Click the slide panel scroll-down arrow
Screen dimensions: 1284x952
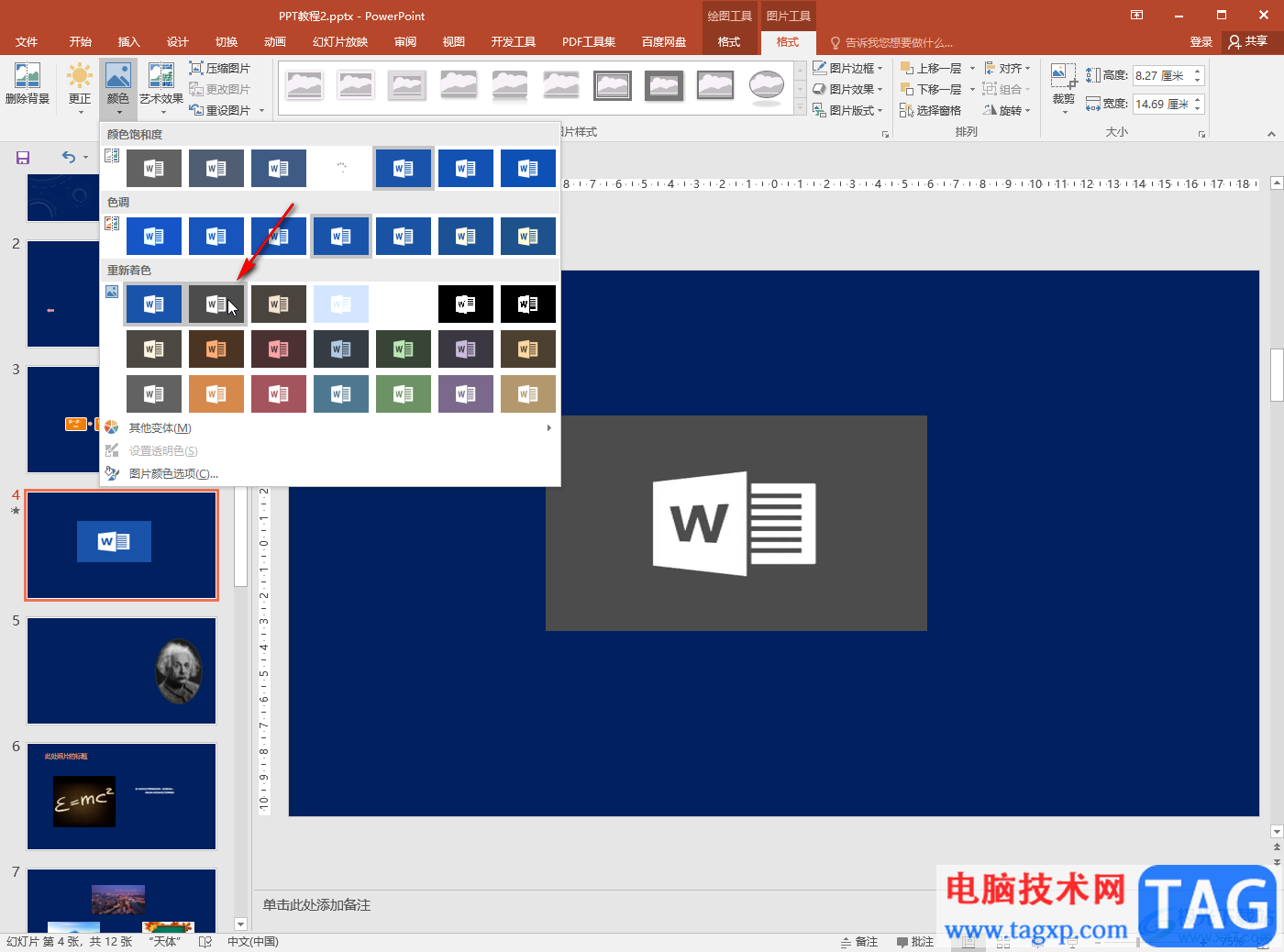(x=241, y=924)
